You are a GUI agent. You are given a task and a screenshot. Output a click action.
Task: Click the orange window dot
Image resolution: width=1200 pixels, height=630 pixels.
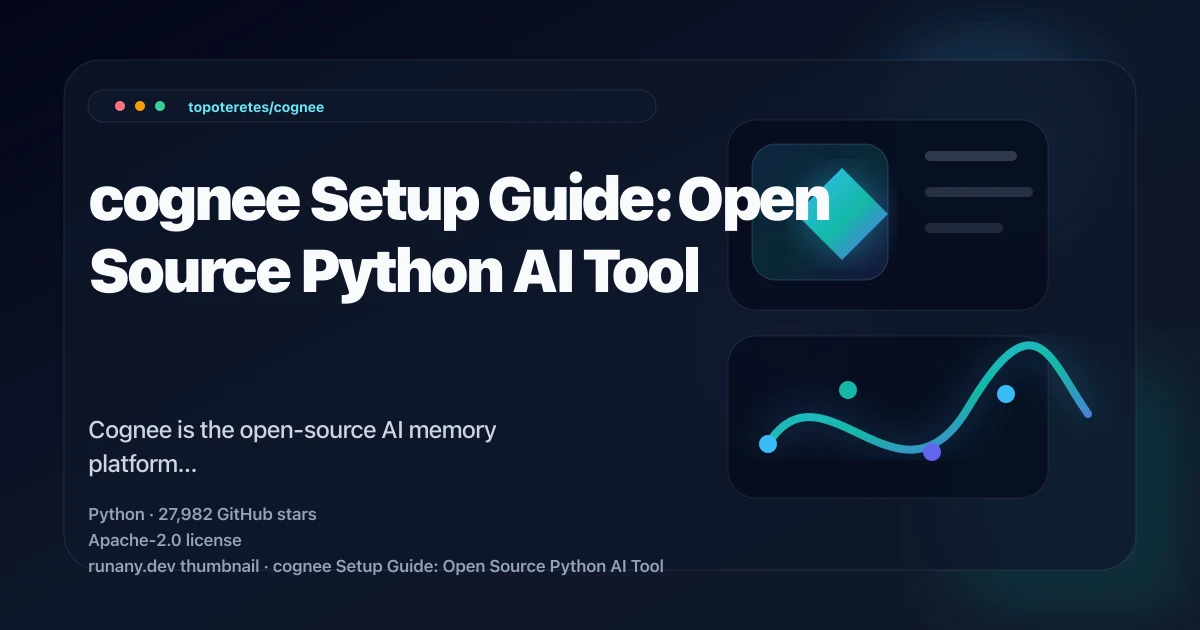(x=140, y=106)
